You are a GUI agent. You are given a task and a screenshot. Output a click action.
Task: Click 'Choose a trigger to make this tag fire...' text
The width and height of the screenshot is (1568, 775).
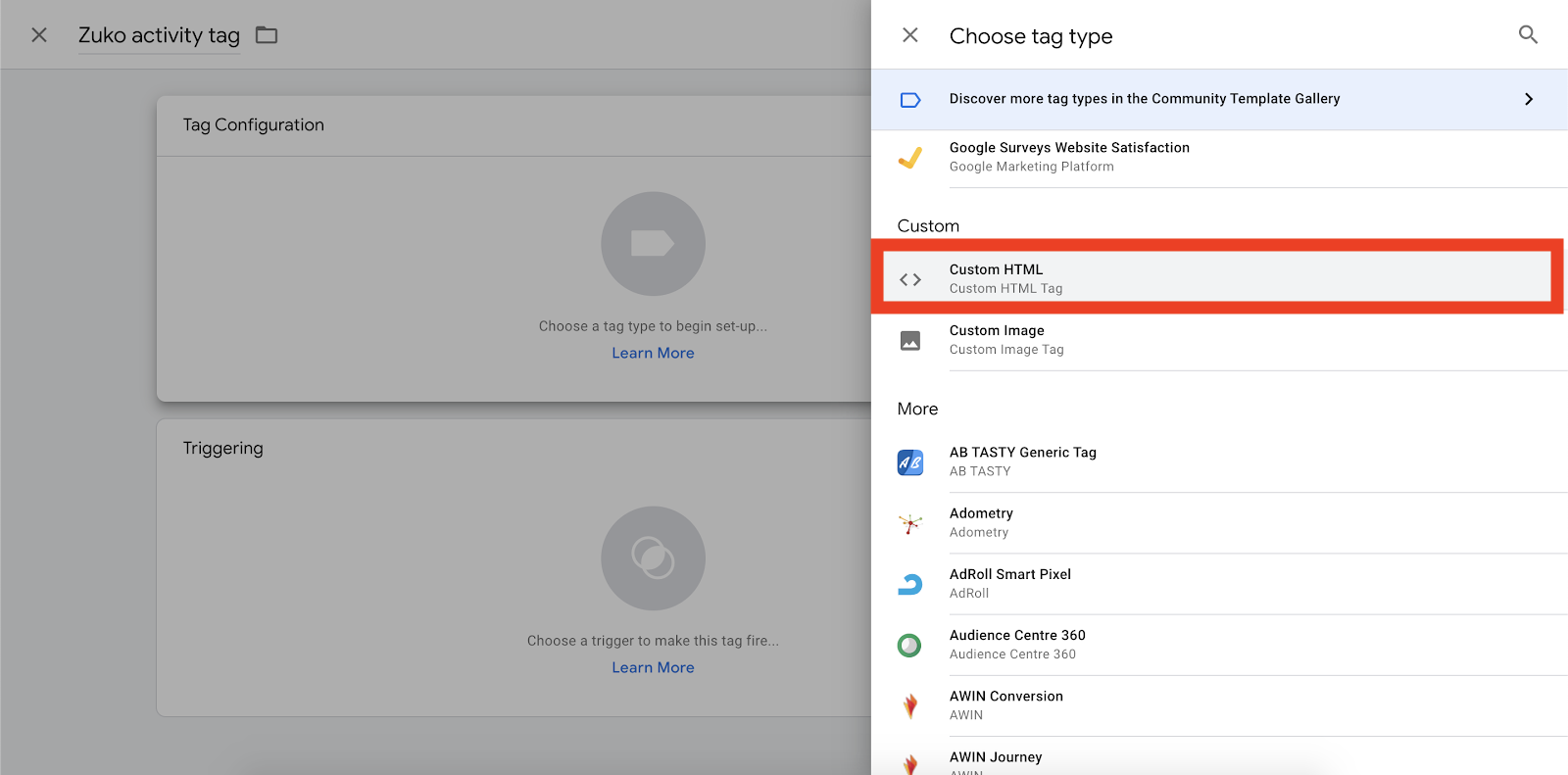pos(653,641)
